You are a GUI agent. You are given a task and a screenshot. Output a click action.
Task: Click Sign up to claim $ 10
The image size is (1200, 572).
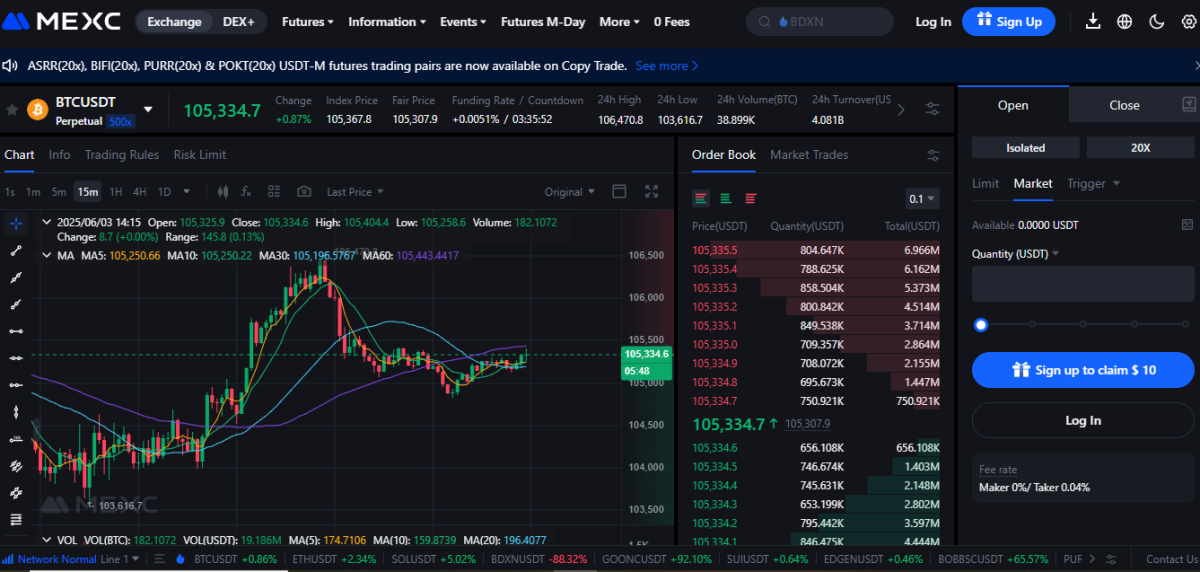coord(1083,370)
